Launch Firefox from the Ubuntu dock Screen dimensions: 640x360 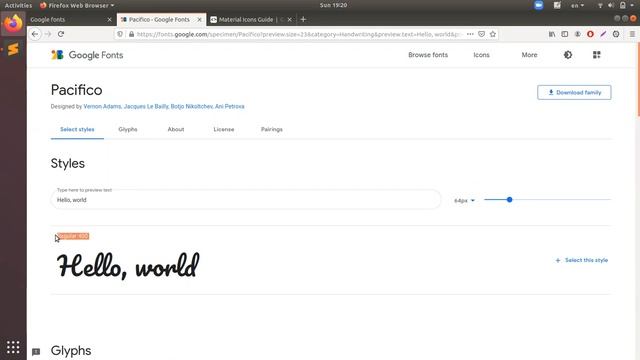click(13, 24)
